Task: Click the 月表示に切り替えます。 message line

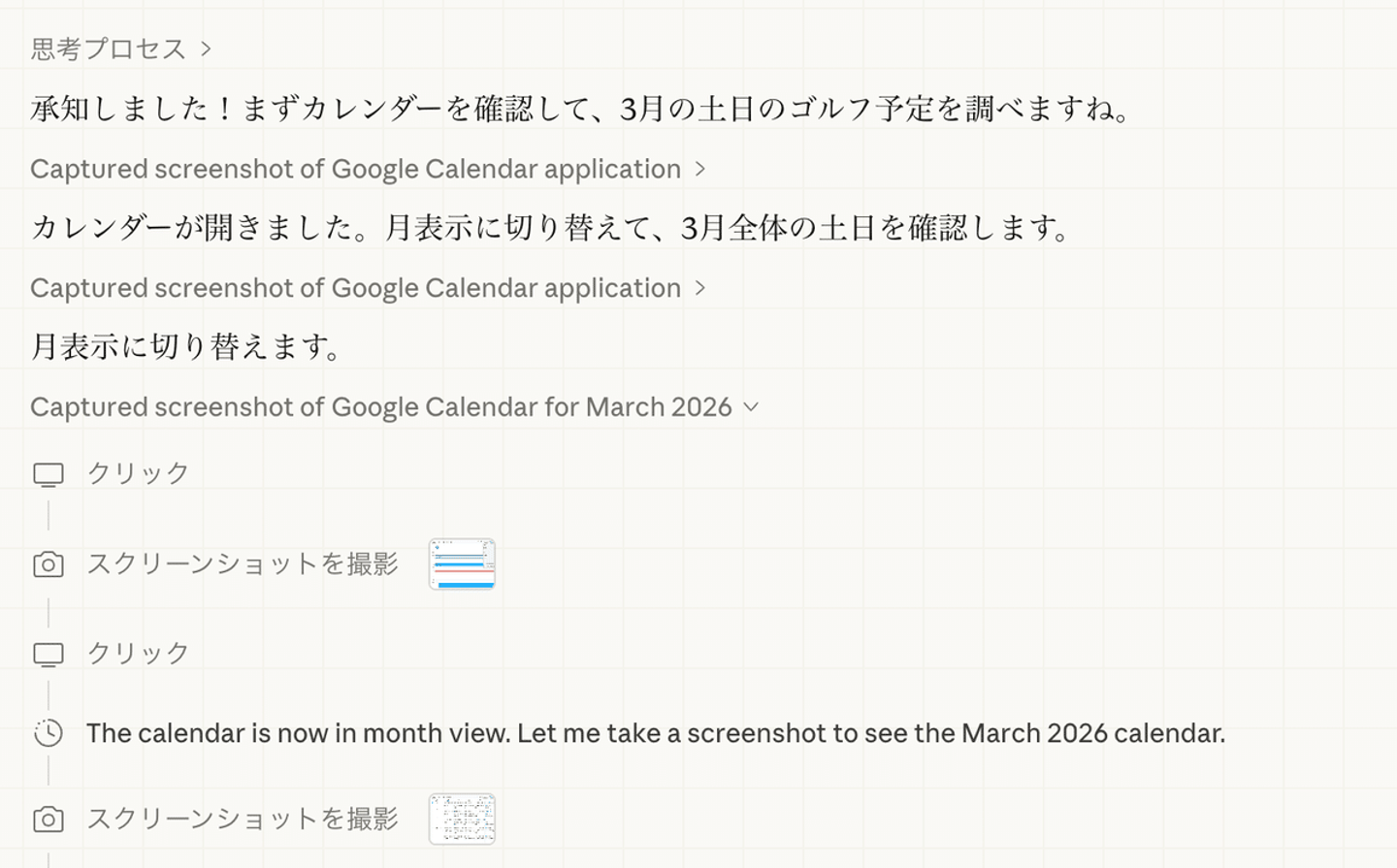Action: coord(186,346)
